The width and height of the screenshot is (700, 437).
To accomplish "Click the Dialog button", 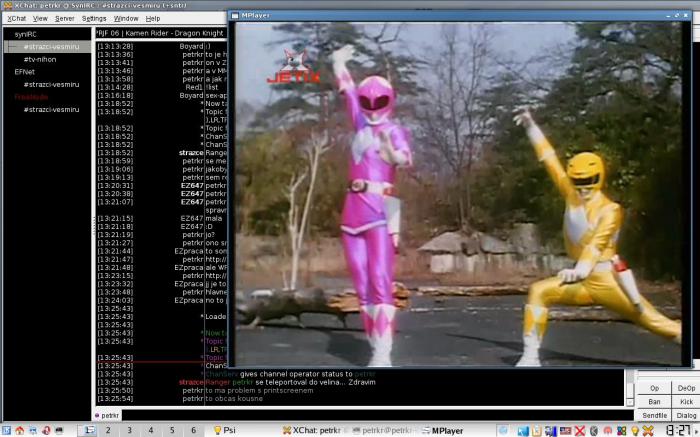I will pos(686,416).
